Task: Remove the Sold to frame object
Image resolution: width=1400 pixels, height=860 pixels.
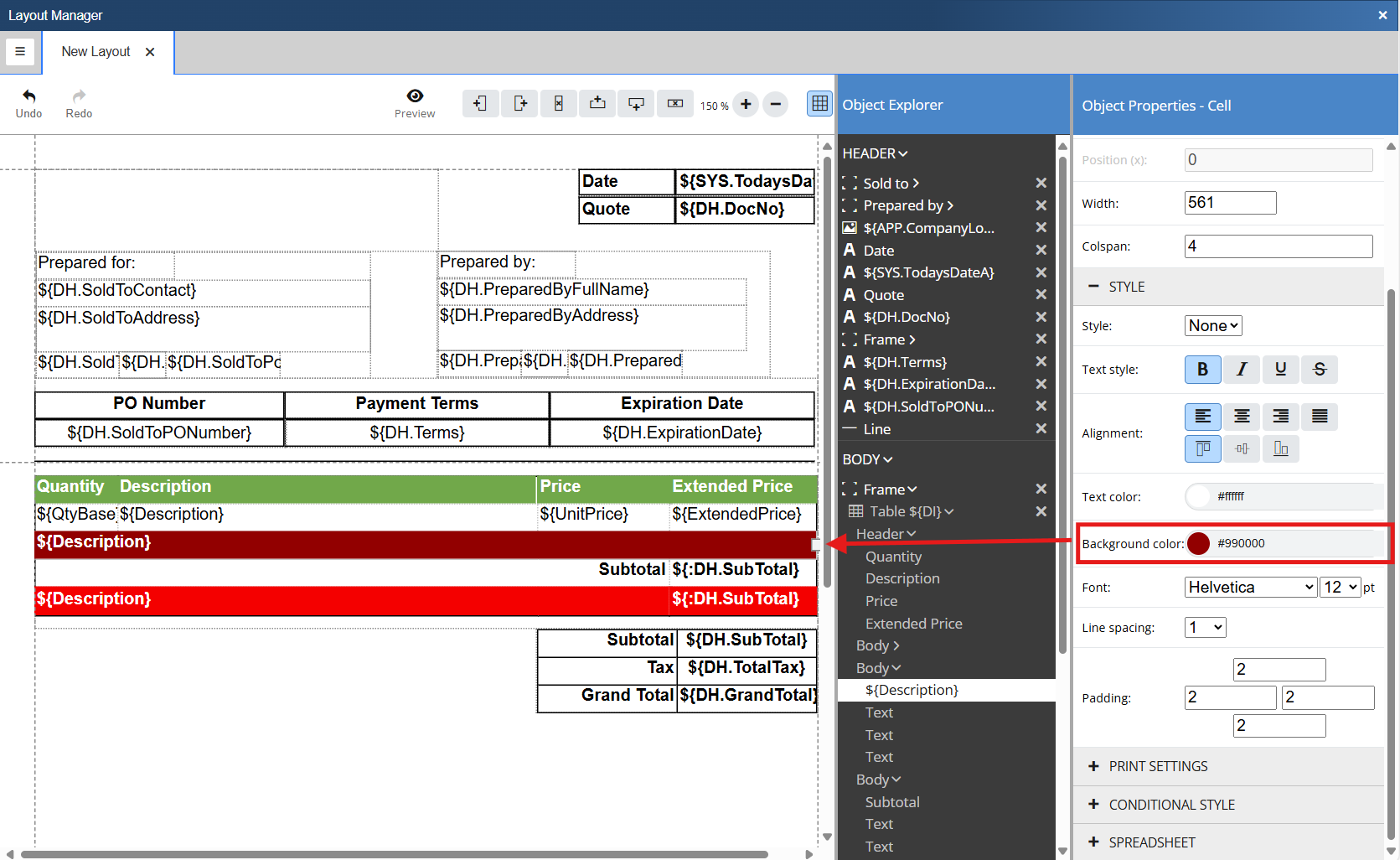Action: (x=1041, y=184)
